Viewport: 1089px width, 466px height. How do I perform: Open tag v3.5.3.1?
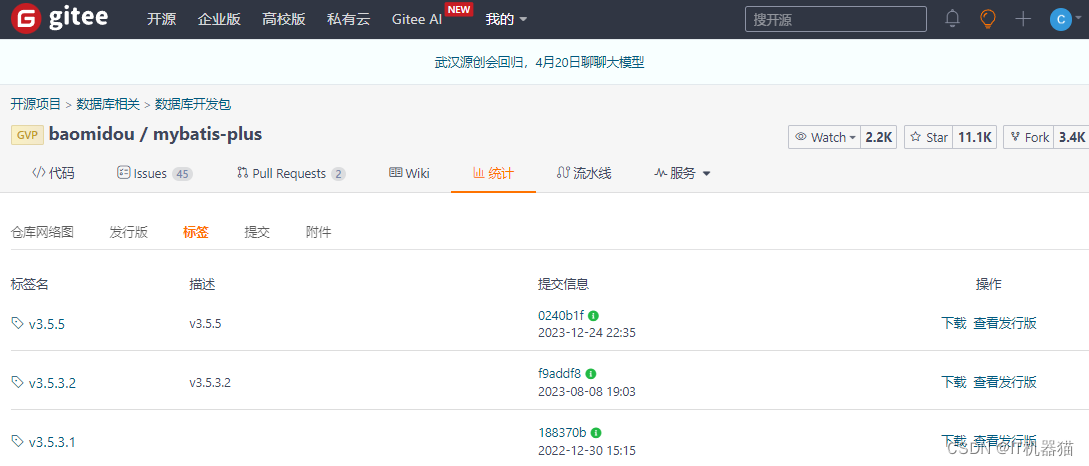pos(52,441)
